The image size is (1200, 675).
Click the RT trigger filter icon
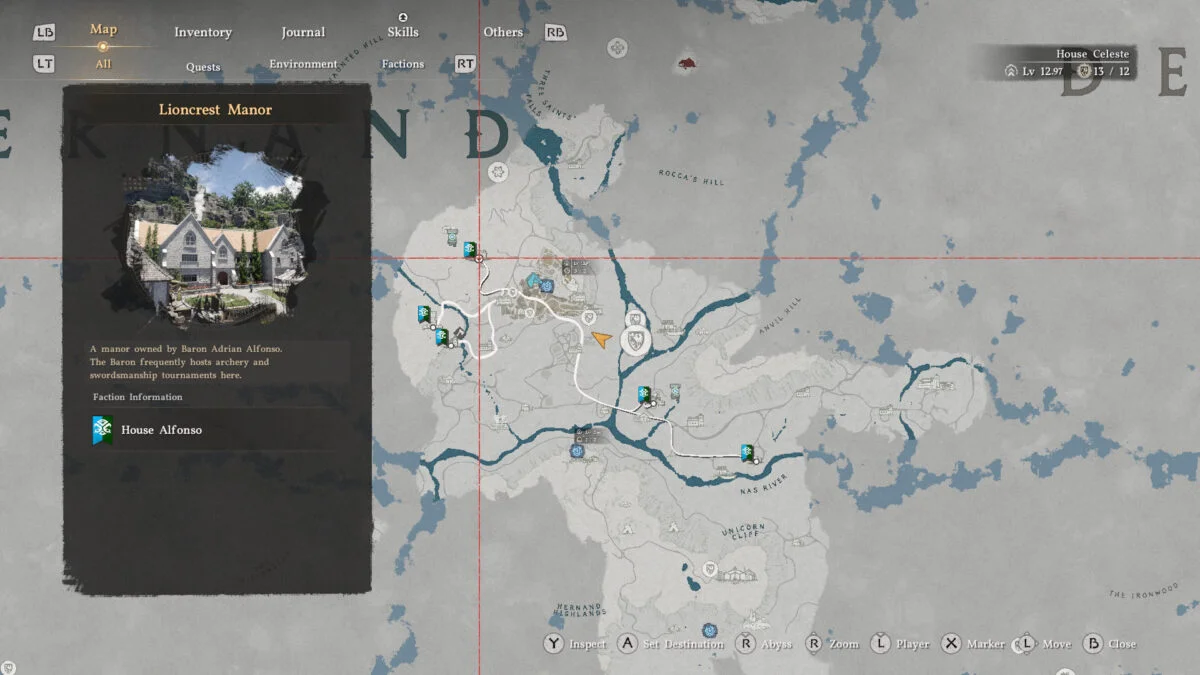point(465,64)
